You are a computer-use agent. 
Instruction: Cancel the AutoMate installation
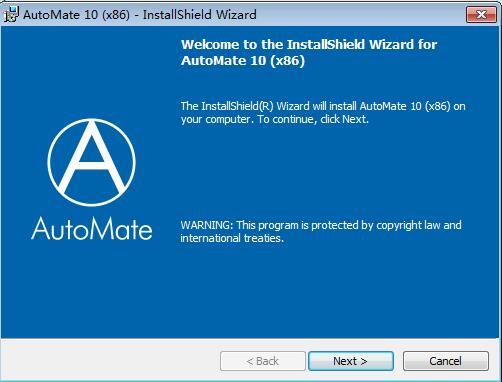pos(446,361)
